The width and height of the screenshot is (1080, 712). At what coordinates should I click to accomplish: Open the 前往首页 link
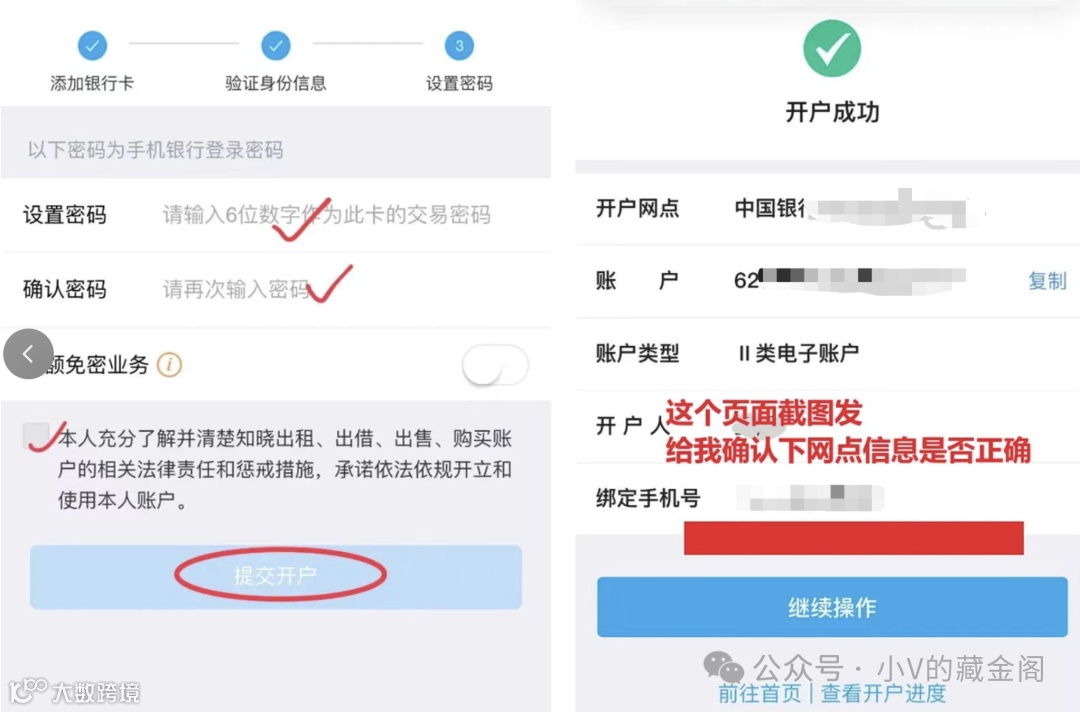[760, 693]
